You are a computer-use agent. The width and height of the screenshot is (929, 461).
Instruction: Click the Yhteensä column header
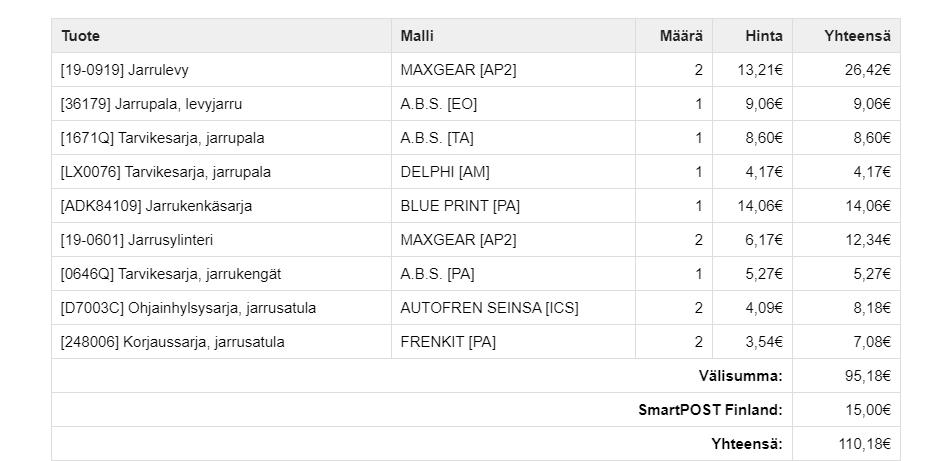pyautogui.click(x=857, y=36)
